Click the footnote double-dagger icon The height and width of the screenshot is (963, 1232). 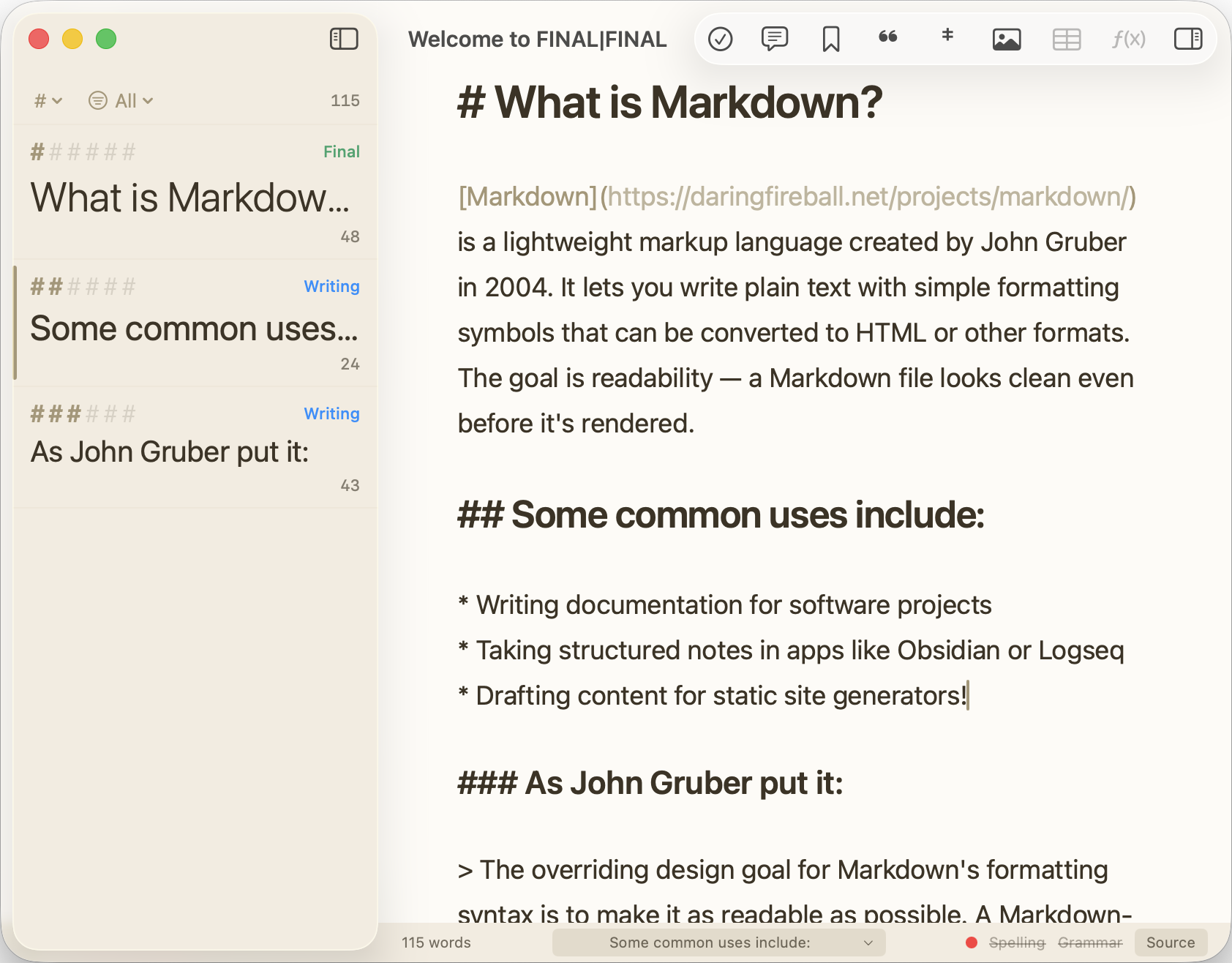click(947, 35)
